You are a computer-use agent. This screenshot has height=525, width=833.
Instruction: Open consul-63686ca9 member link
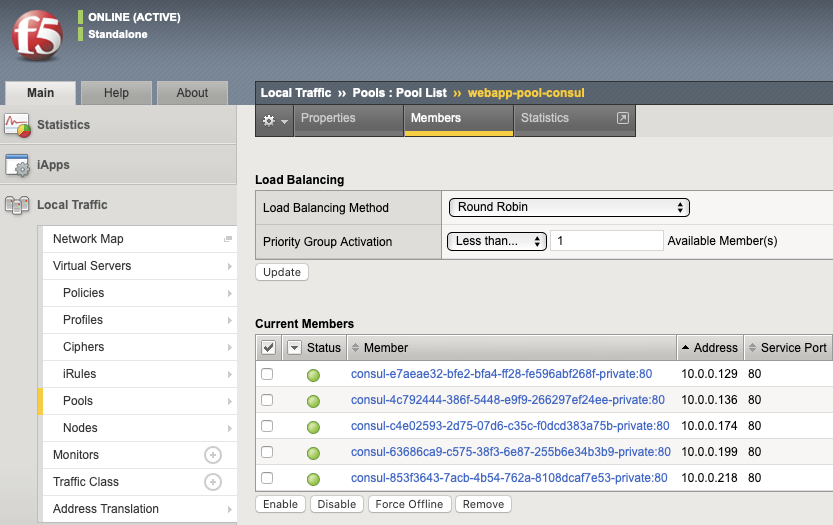click(511, 452)
